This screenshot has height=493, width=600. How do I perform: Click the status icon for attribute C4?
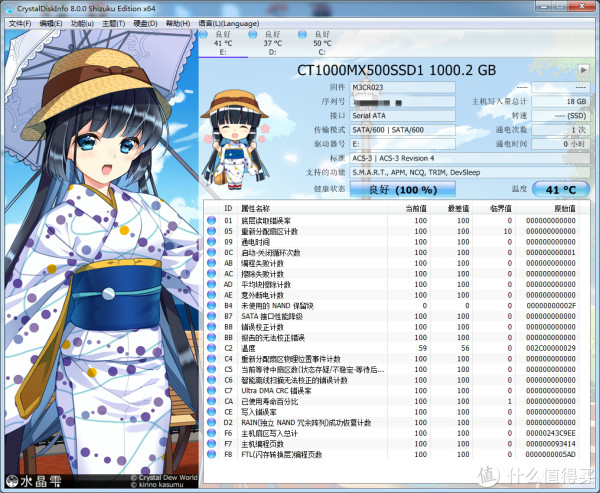(x=211, y=358)
